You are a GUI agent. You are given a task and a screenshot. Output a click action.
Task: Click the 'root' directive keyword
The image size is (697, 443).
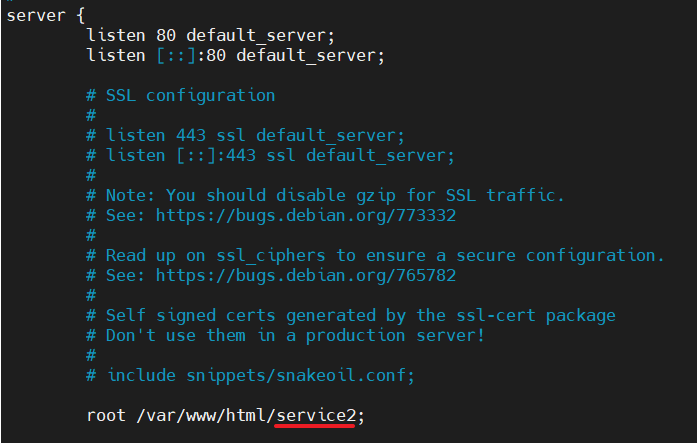(x=106, y=416)
